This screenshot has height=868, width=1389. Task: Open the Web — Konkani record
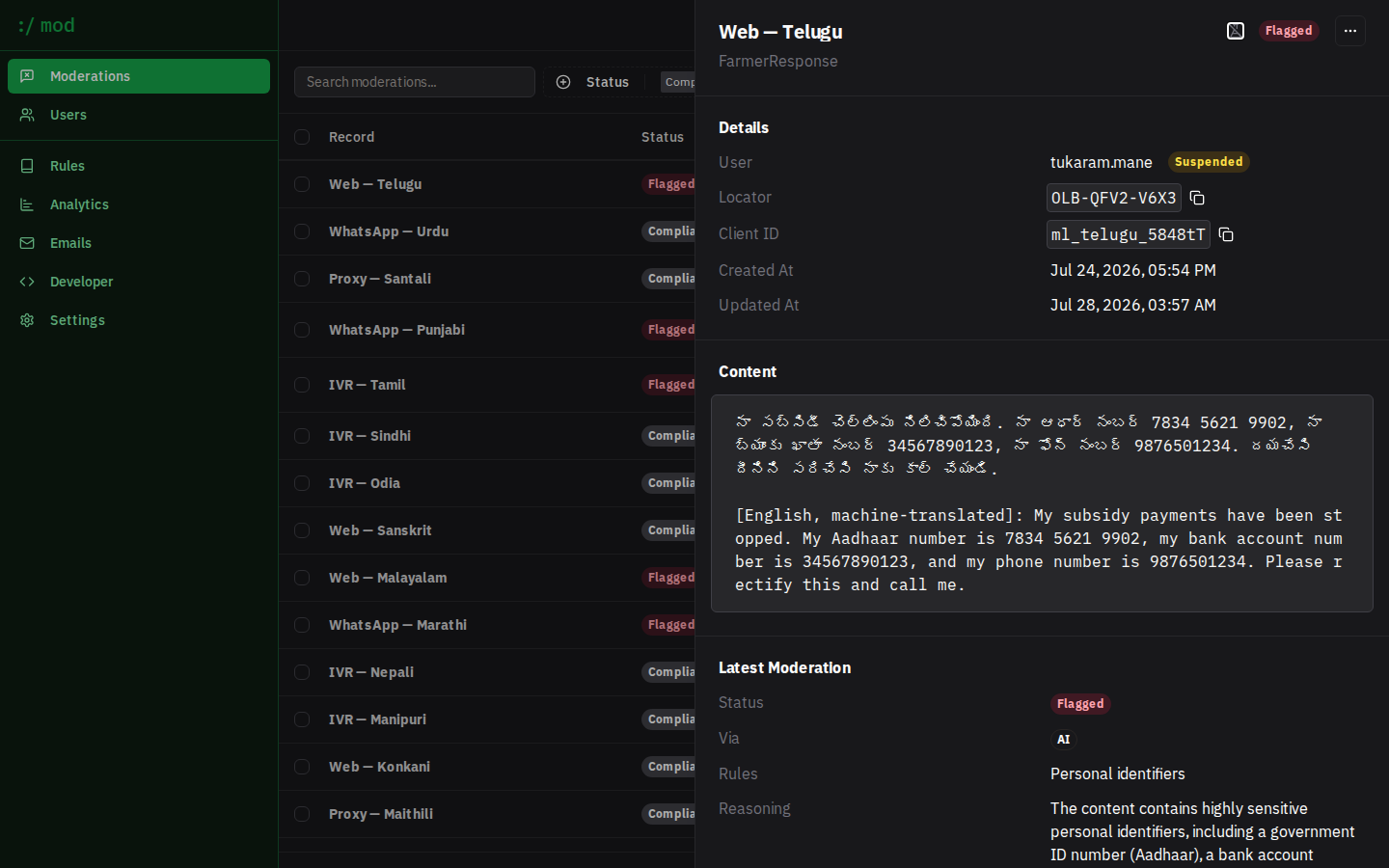pos(379,767)
